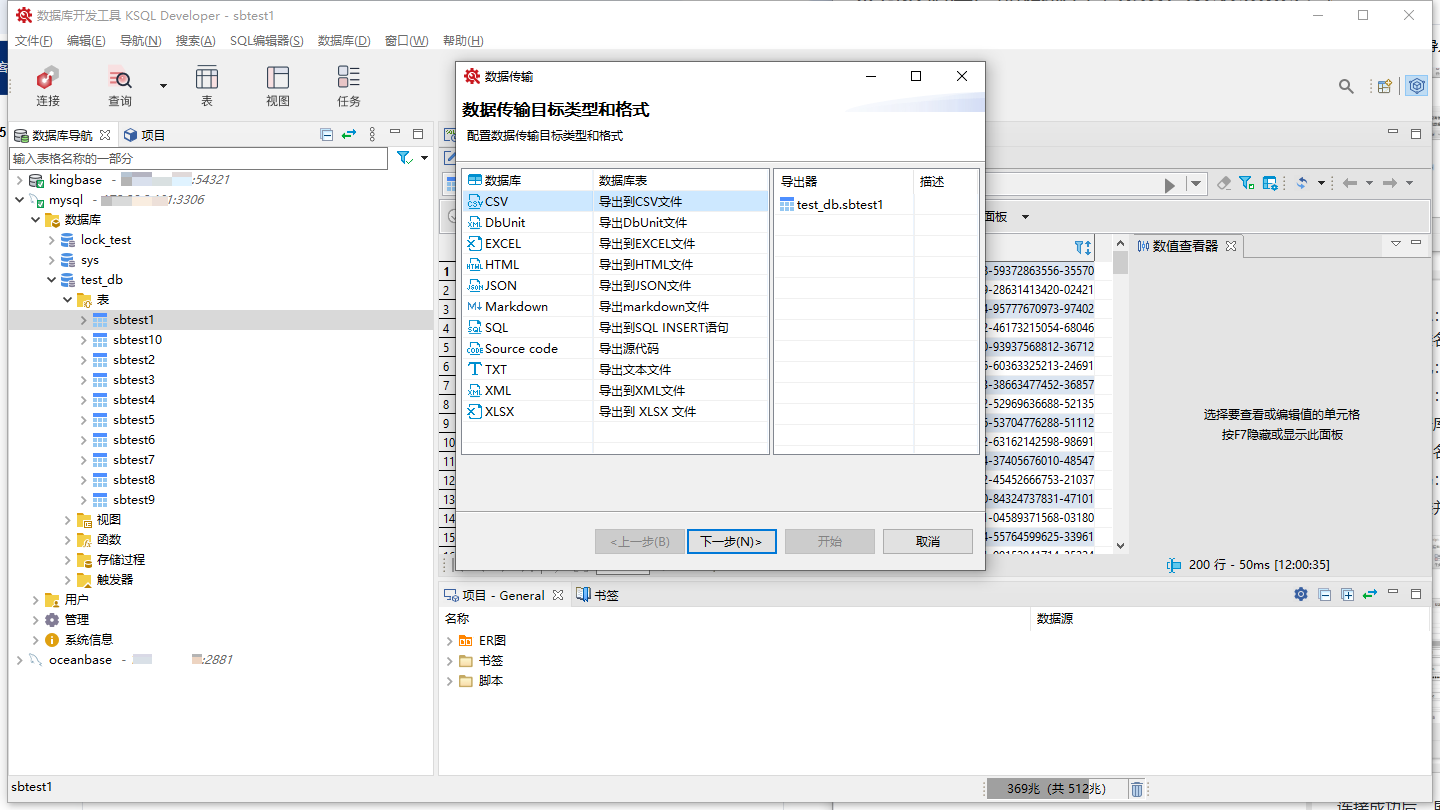Click the 取消 button in dialog
The image size is (1440, 810).
point(927,542)
